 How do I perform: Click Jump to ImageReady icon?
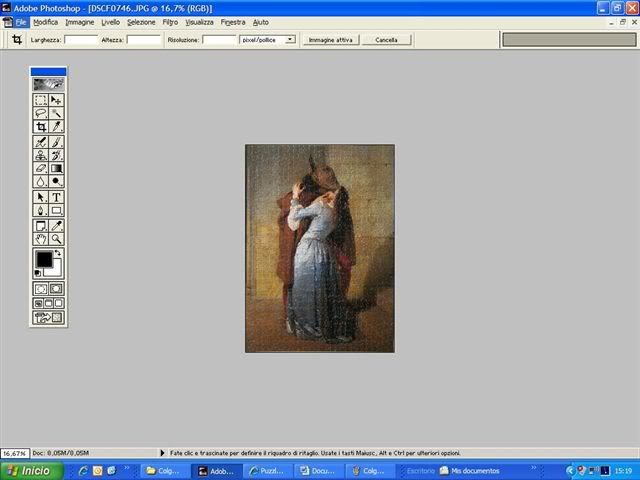pos(48,318)
